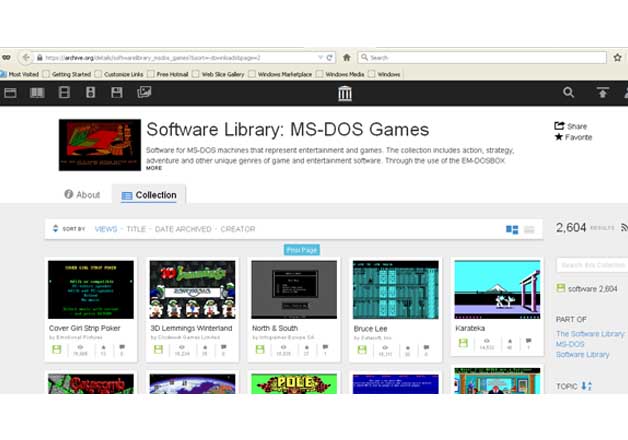The image size is (628, 440).
Task: Open the About tab
Action: [x=82, y=195]
